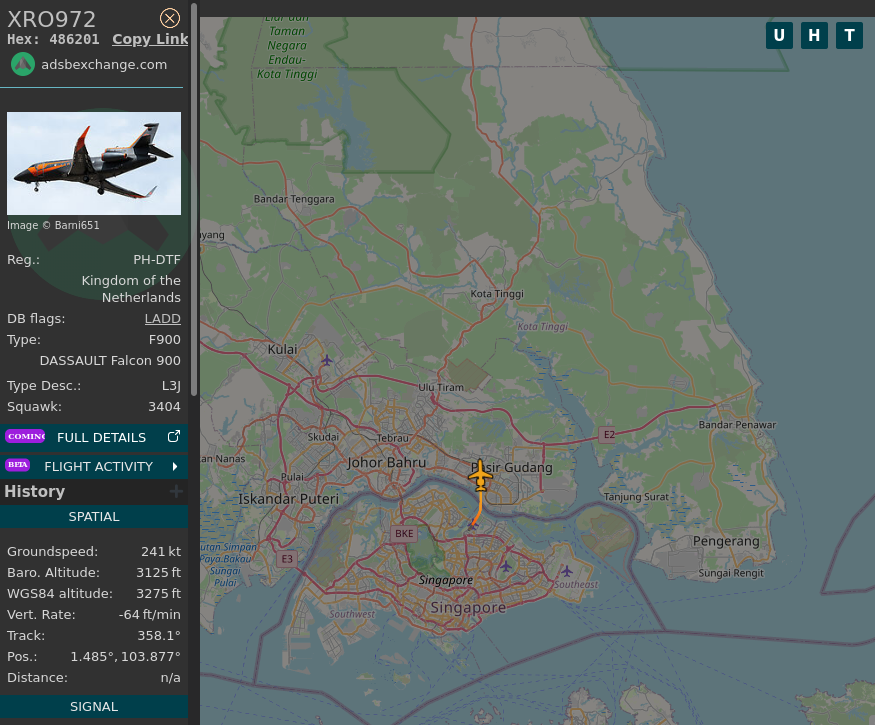Open the adsbexchange.com logo icon

pos(23,64)
